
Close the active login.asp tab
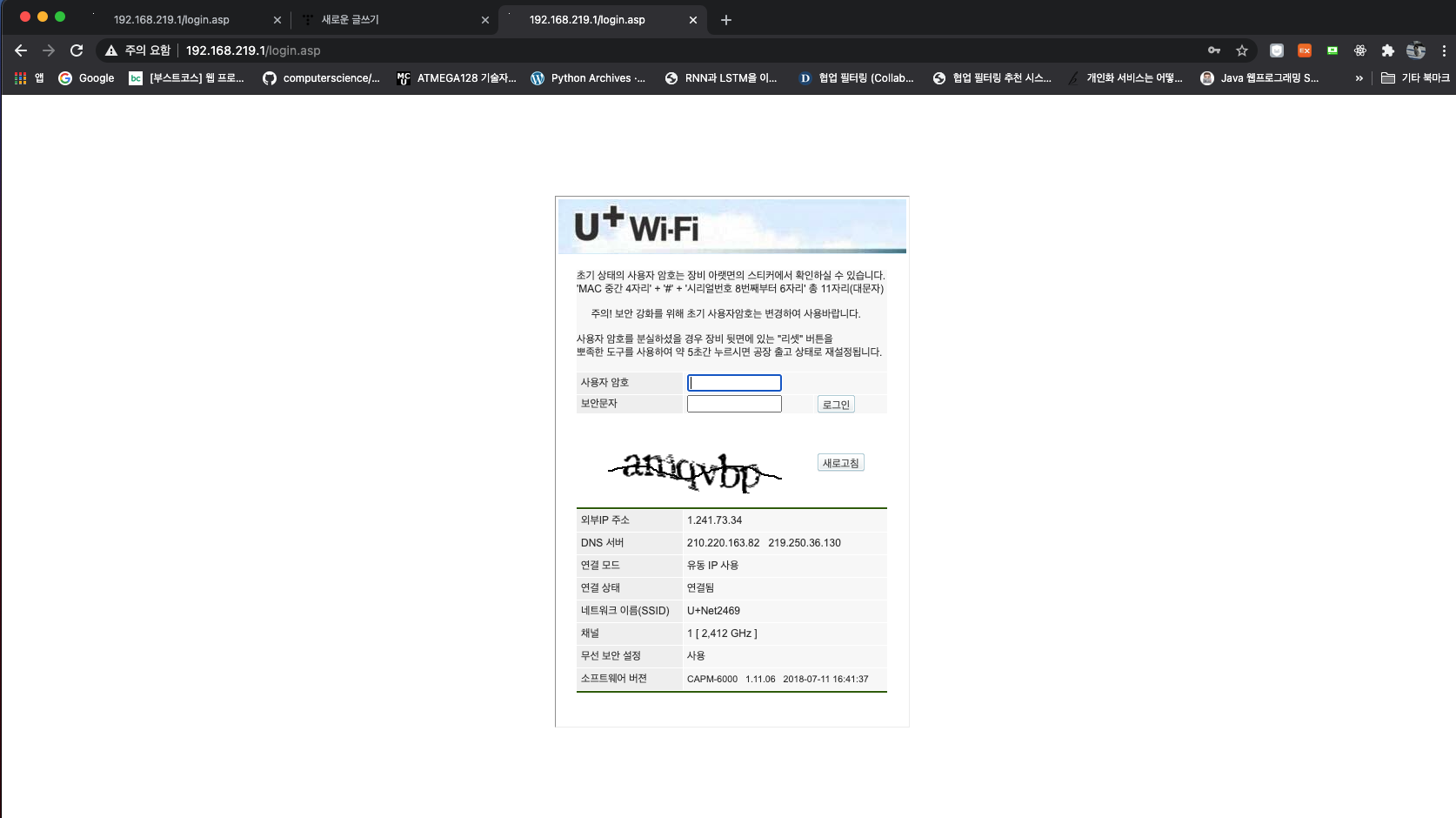tap(693, 20)
